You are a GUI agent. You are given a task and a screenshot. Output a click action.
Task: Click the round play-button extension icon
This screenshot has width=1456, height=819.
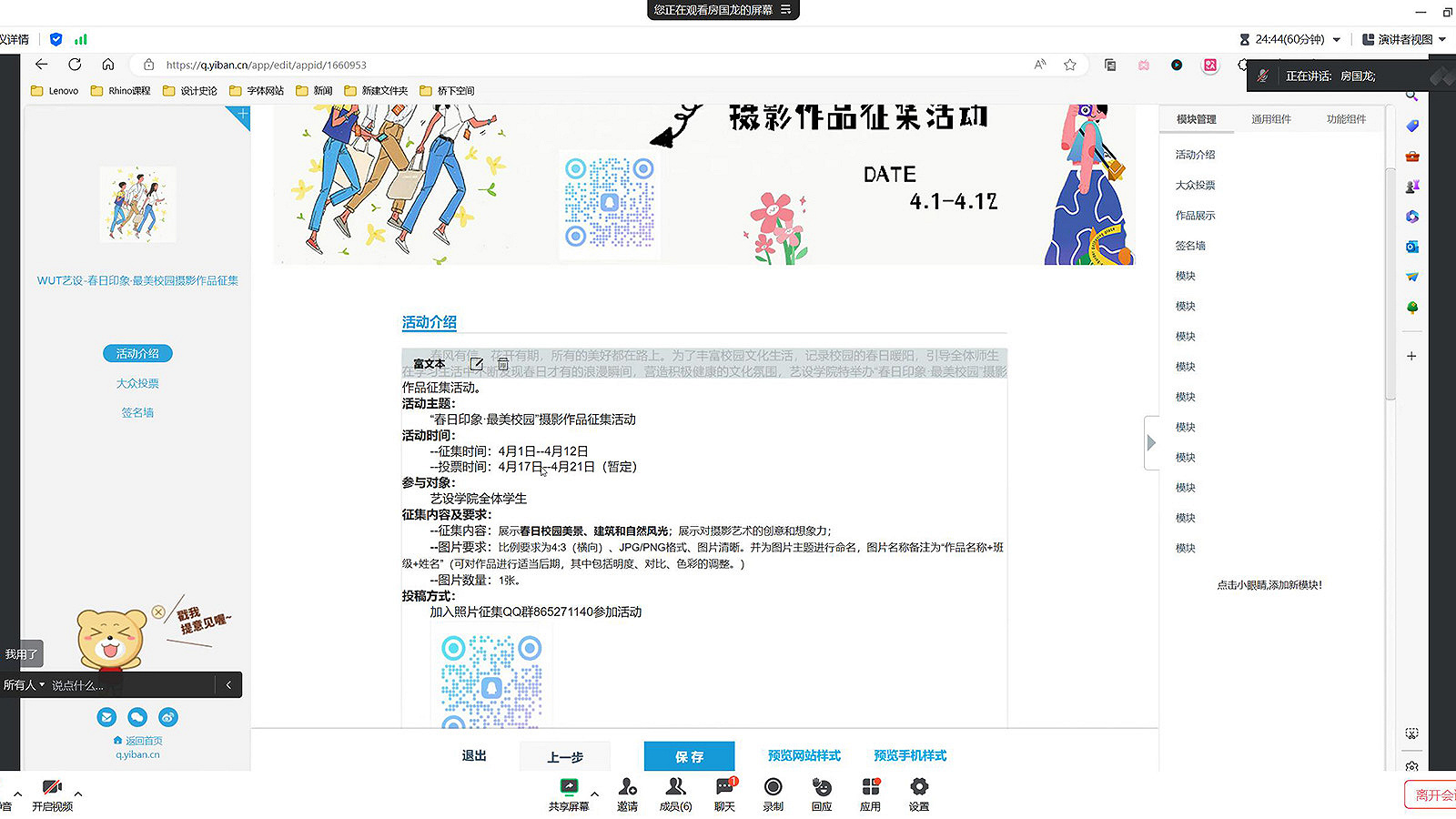(1177, 65)
